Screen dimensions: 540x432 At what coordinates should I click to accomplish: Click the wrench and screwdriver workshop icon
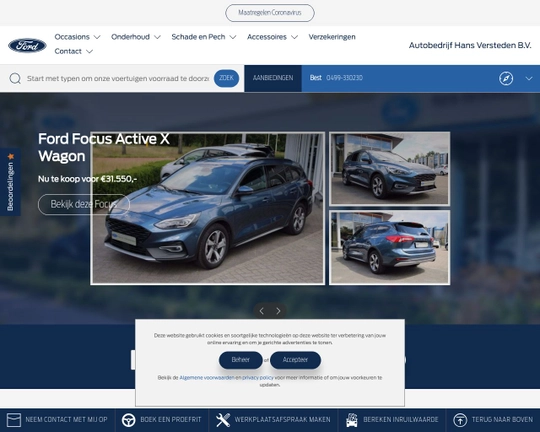click(x=223, y=420)
